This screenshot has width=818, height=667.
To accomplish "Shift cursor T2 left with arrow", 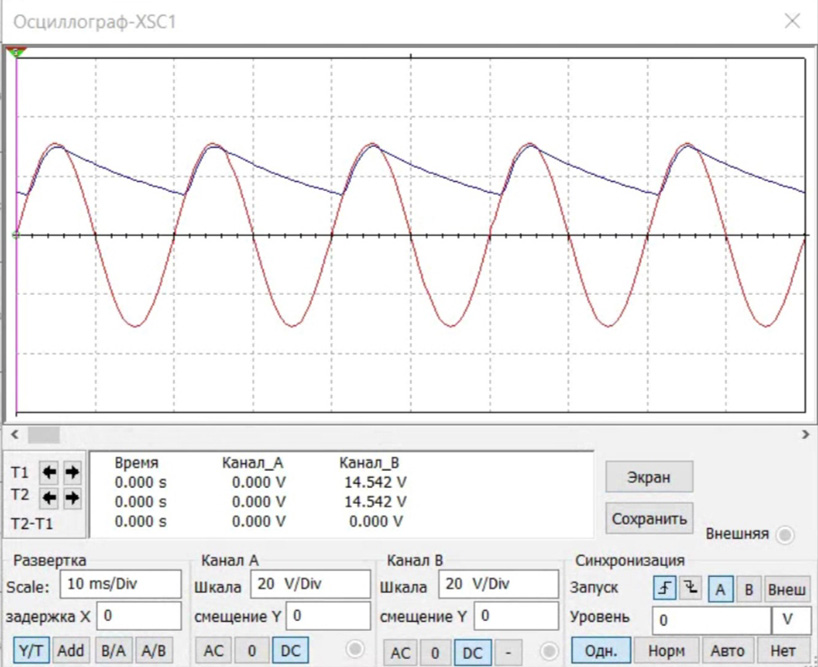I will (51, 495).
